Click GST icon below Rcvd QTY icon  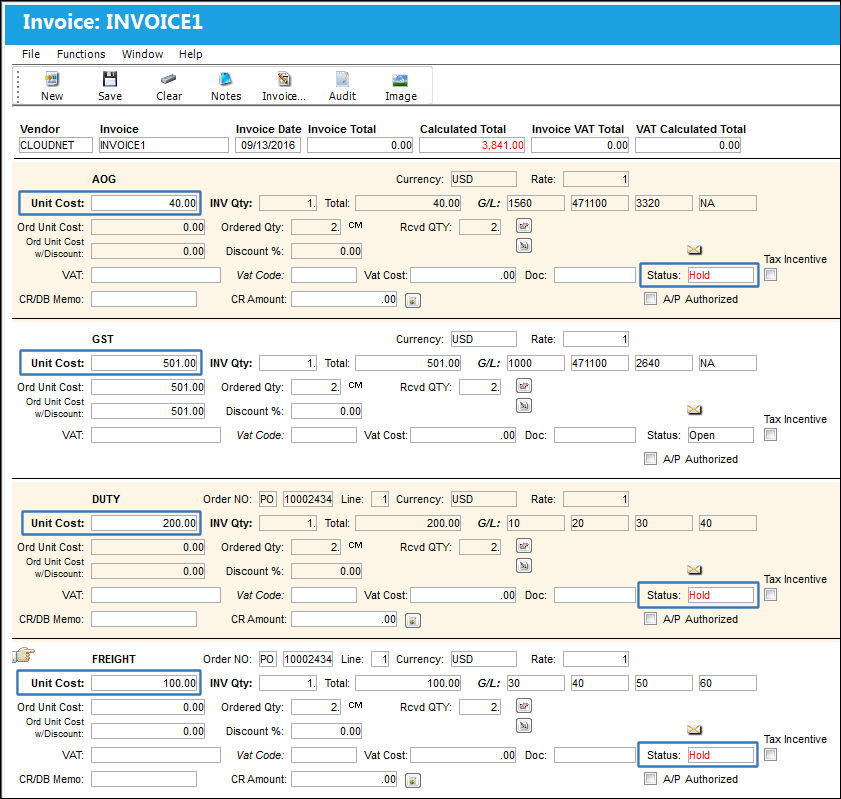tap(524, 405)
